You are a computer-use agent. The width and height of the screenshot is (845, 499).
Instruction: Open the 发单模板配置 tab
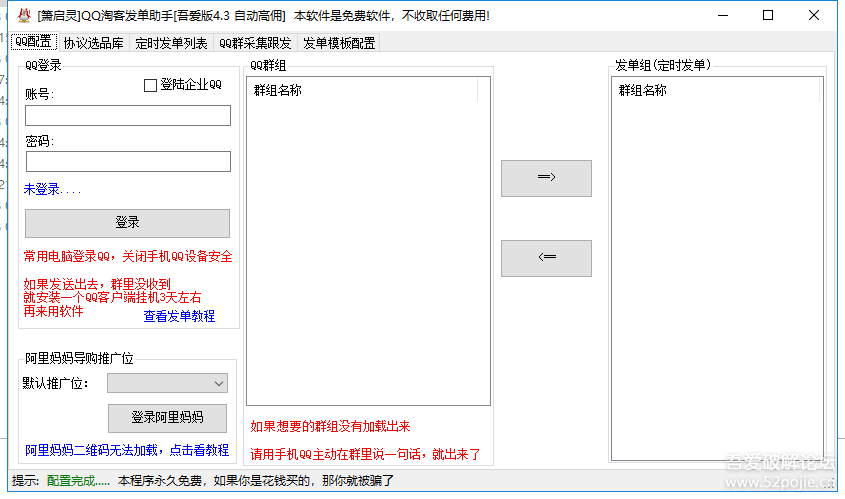coord(338,43)
